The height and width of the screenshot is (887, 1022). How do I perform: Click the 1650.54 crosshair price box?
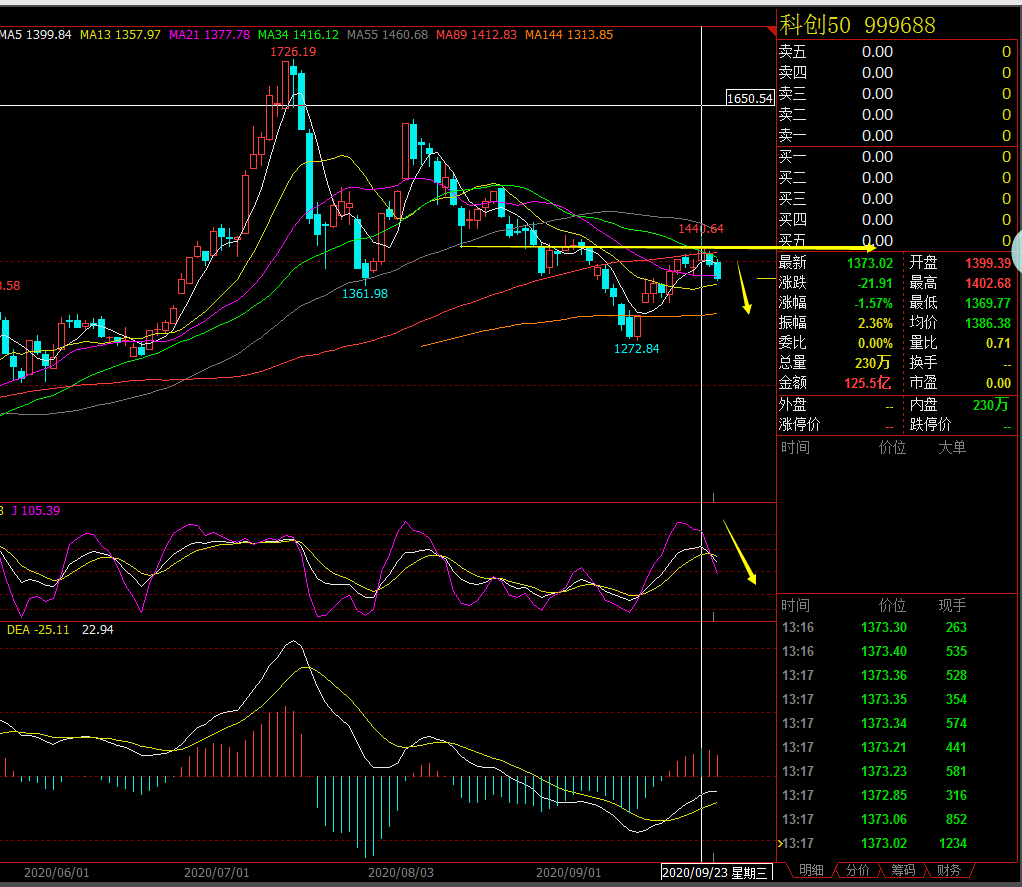(750, 98)
